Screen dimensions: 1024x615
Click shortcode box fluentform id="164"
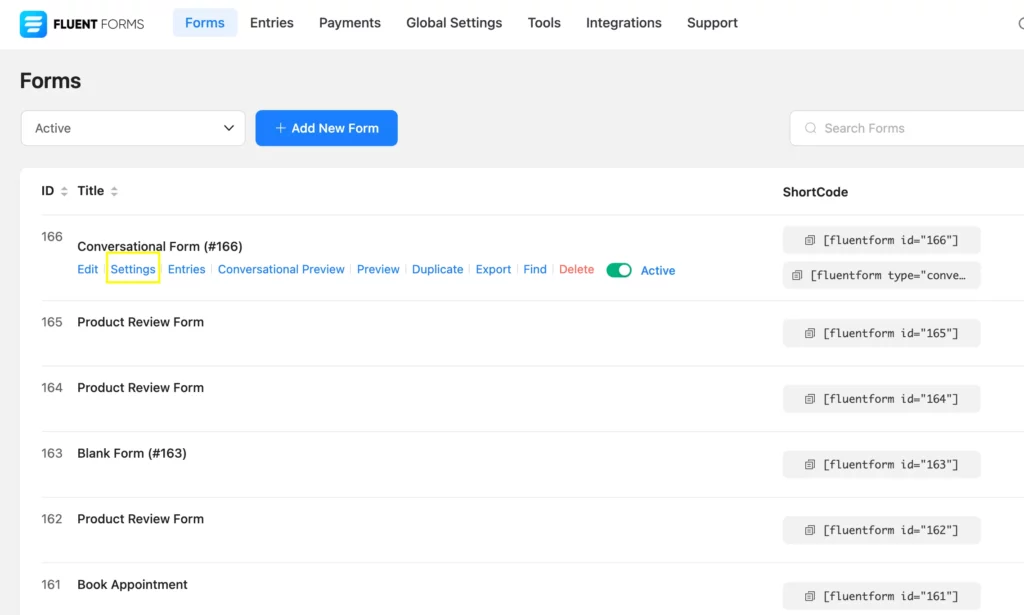tap(882, 399)
